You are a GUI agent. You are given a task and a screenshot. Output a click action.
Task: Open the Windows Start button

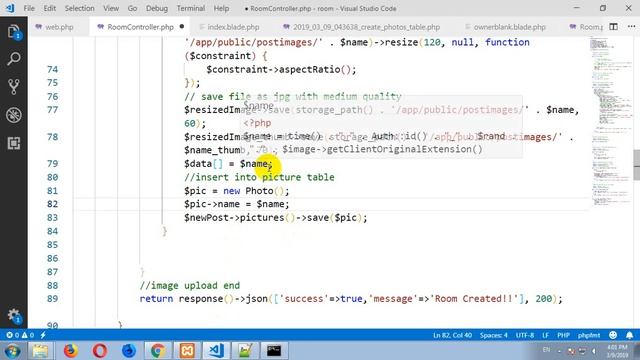pyautogui.click(x=12, y=351)
